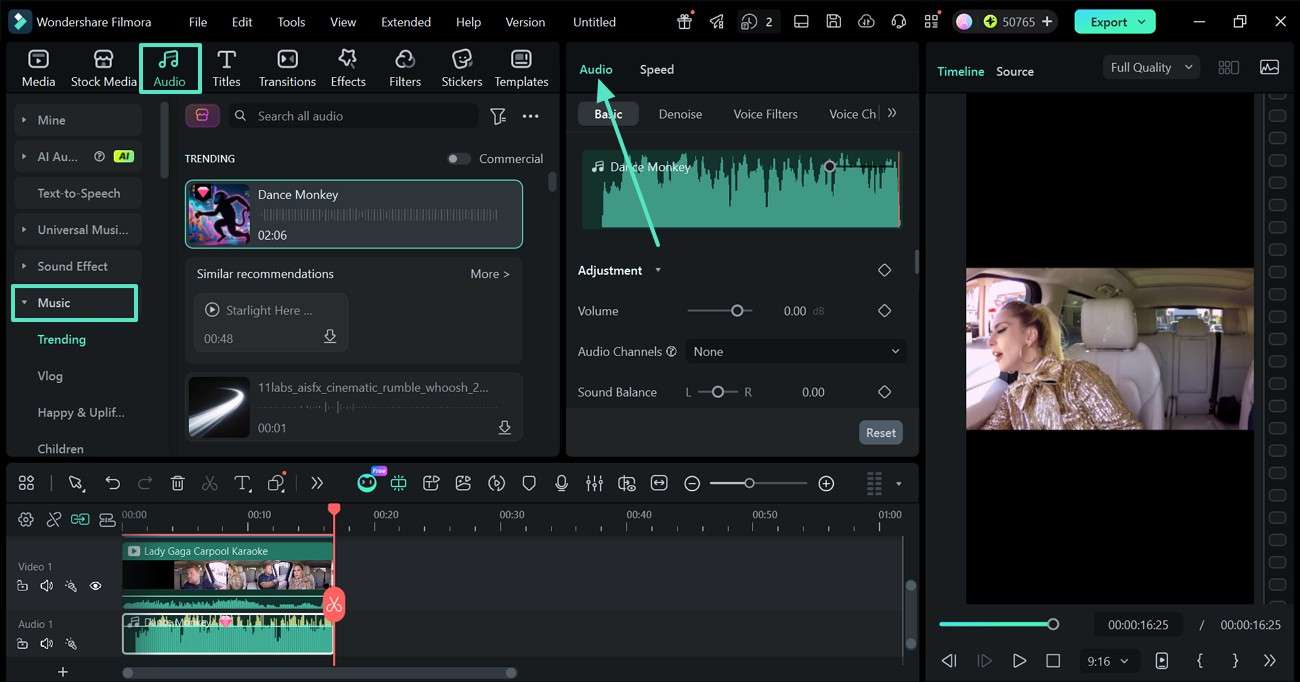The image size is (1300, 682).
Task: Mute the Audio 1 track
Action: [x=46, y=644]
